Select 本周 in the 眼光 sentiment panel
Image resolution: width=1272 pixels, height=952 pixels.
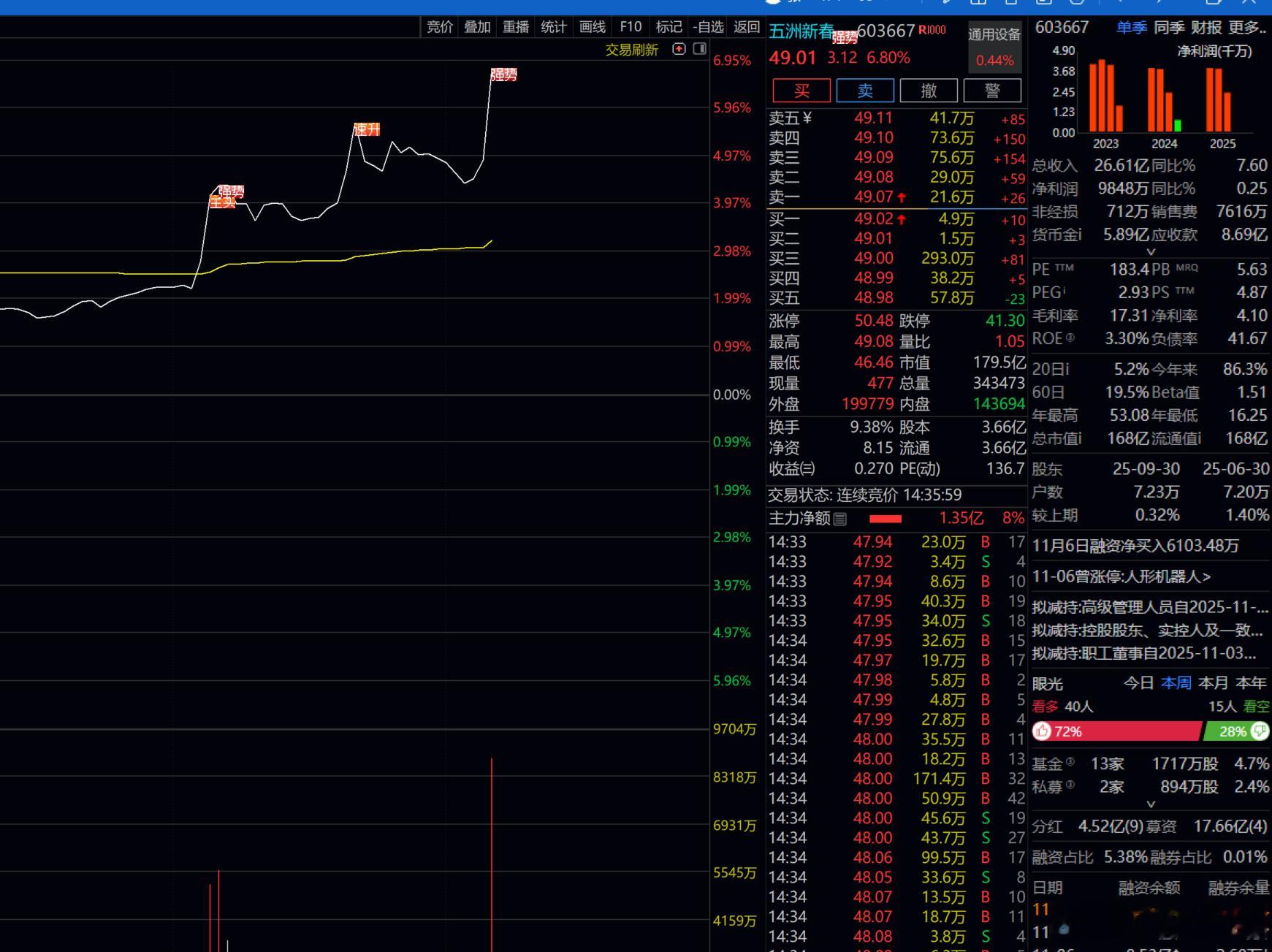1176,682
